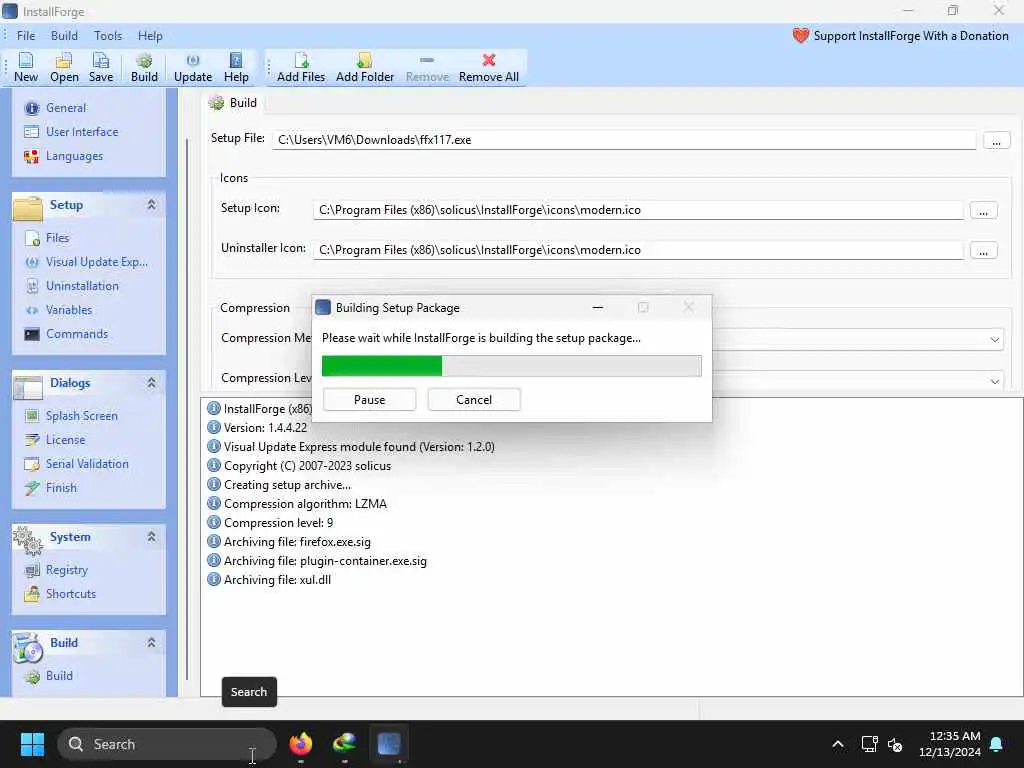Viewport: 1024px width, 768px height.
Task: Click the Open project toolbar icon
Action: pyautogui.click(x=64, y=67)
